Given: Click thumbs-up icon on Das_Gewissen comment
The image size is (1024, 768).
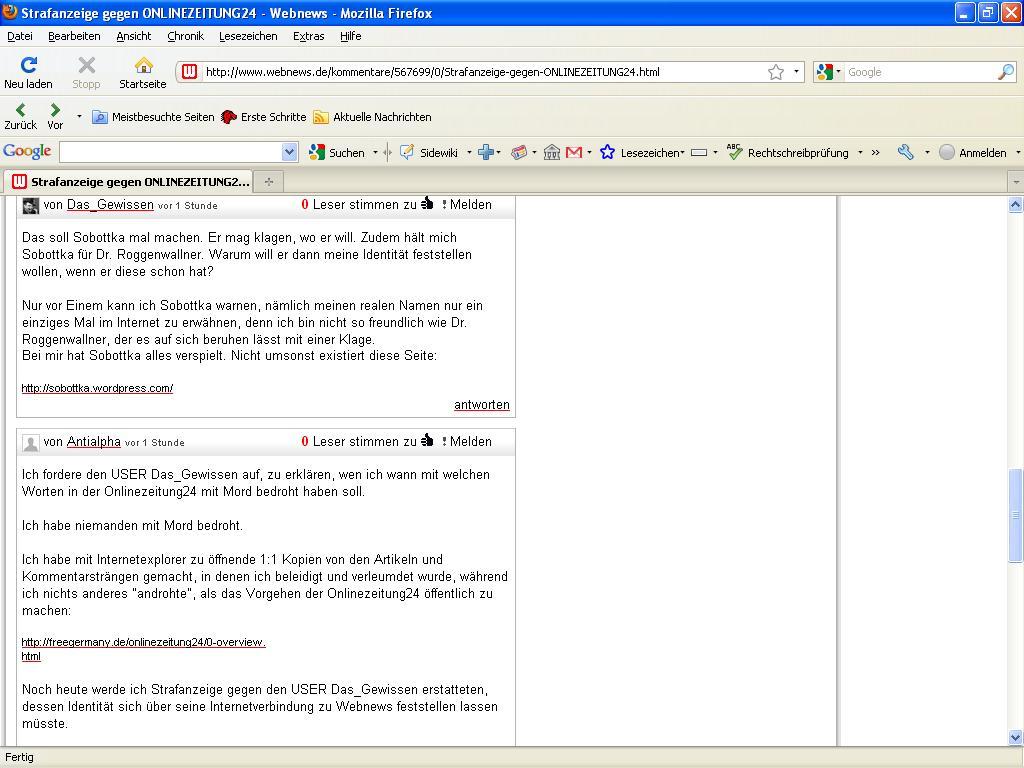Looking at the screenshot, I should pyautogui.click(x=427, y=204).
